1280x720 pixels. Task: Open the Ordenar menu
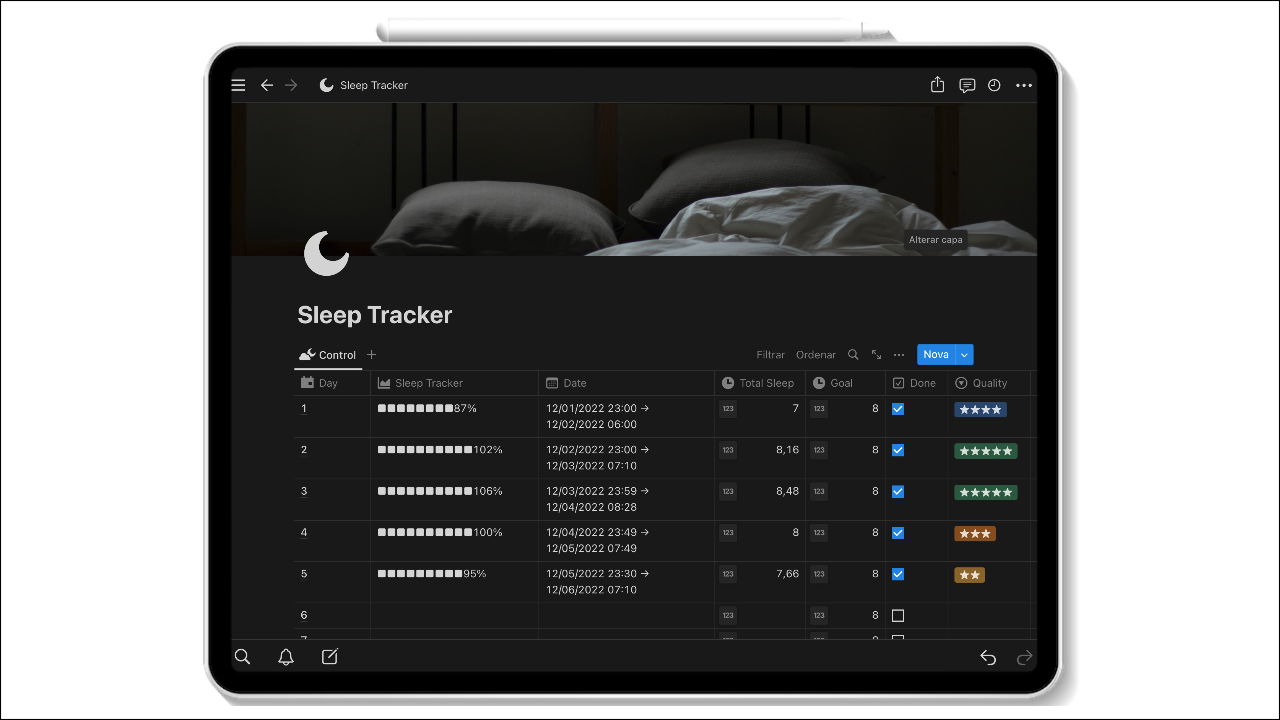tap(815, 354)
